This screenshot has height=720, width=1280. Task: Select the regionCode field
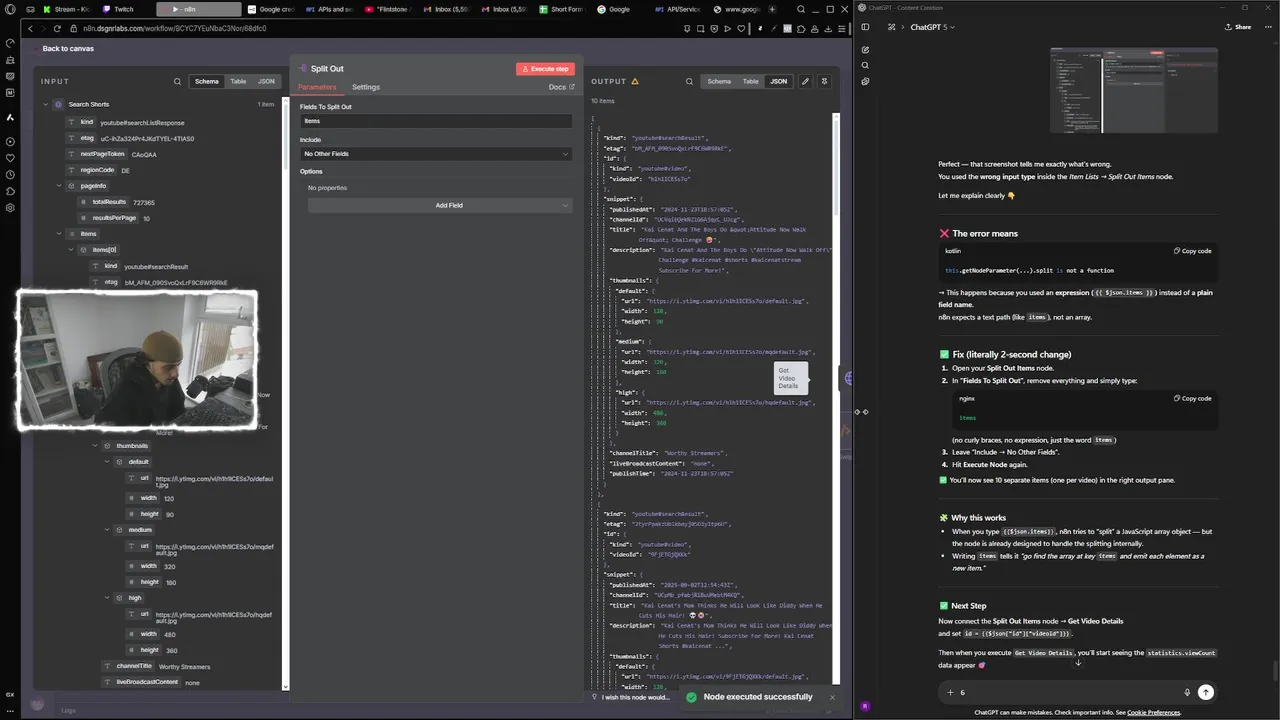click(x=98, y=170)
